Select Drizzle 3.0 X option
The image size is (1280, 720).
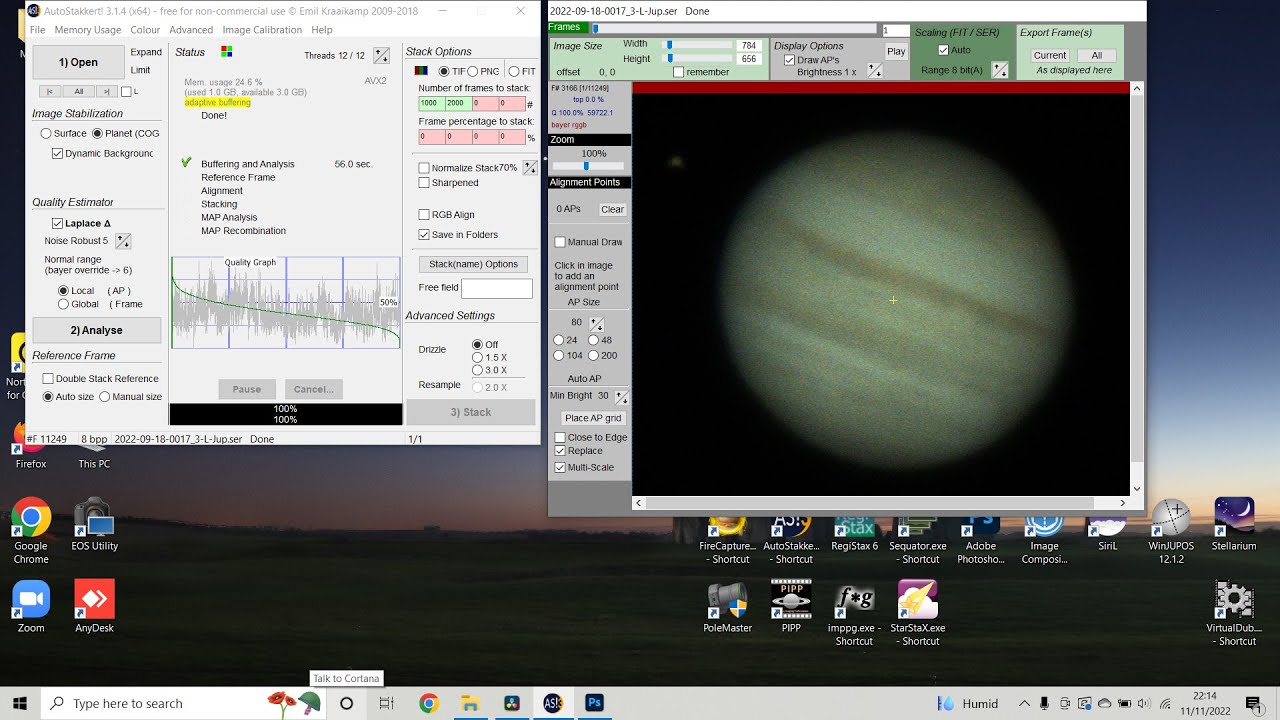(477, 370)
